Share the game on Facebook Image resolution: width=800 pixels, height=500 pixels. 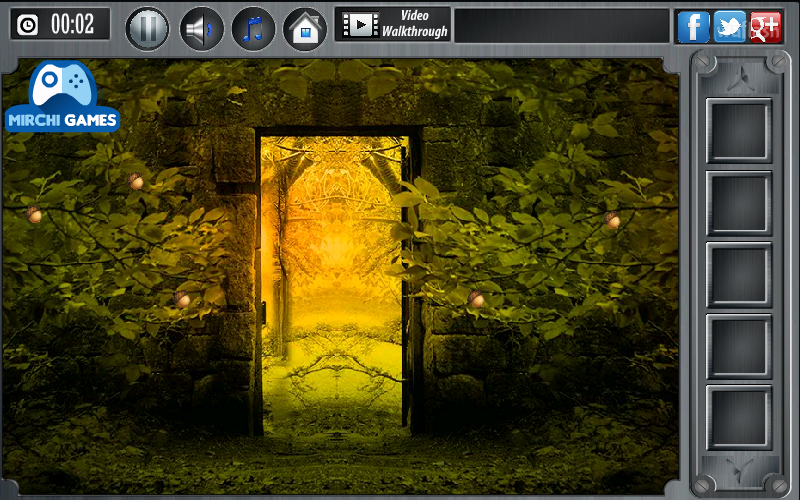pyautogui.click(x=693, y=27)
